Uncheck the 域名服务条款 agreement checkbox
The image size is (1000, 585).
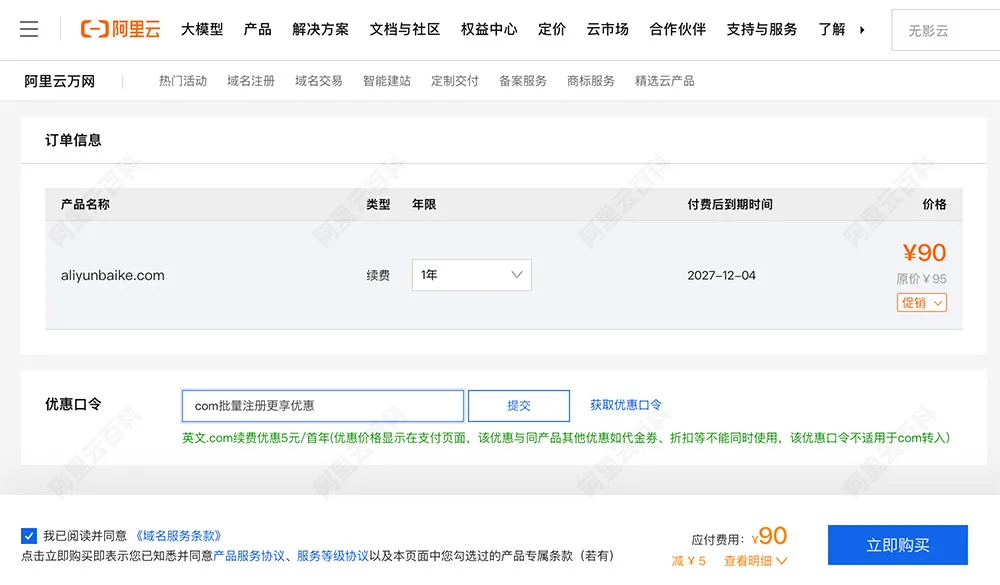[27, 535]
